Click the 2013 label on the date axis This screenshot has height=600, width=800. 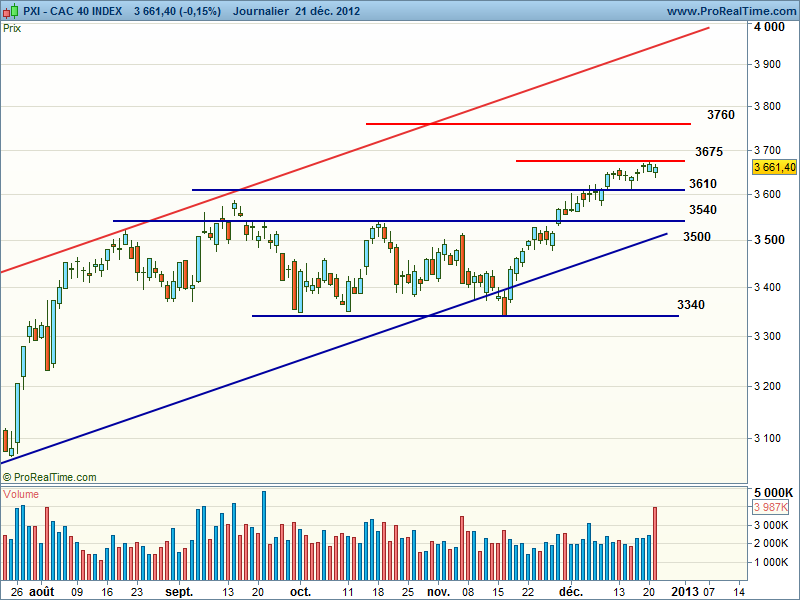coord(684,591)
